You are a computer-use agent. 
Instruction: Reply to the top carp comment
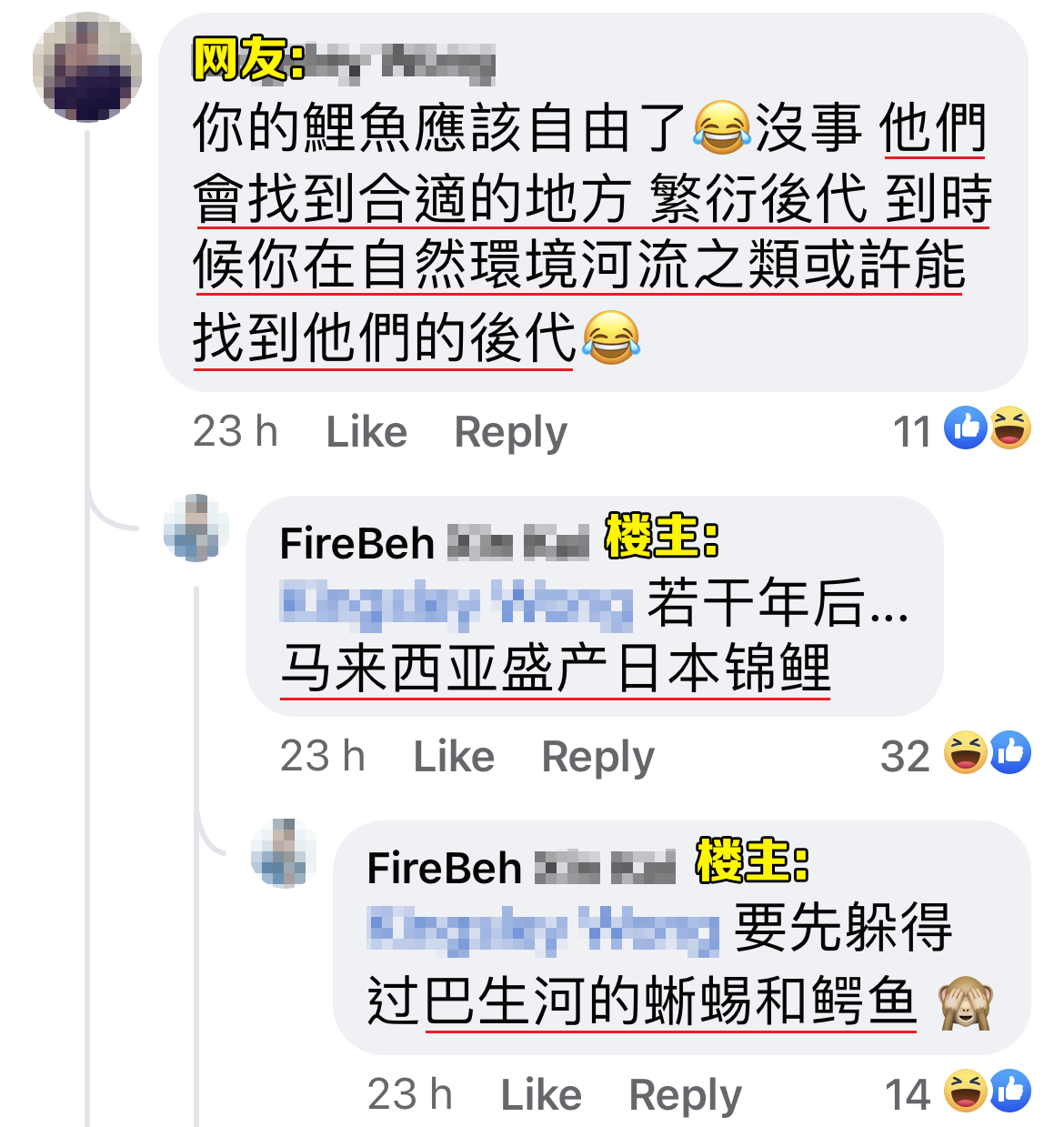pos(510,433)
